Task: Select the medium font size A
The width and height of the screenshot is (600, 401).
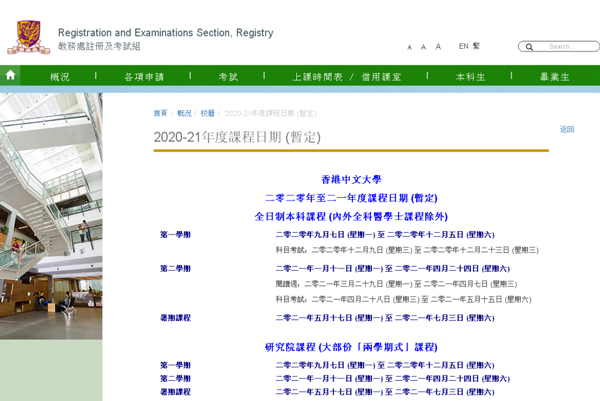Action: point(423,47)
